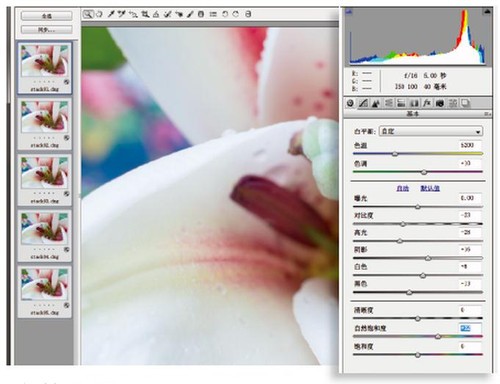Open the Snapshots panel tab
500x384 pixels.
(x=465, y=103)
